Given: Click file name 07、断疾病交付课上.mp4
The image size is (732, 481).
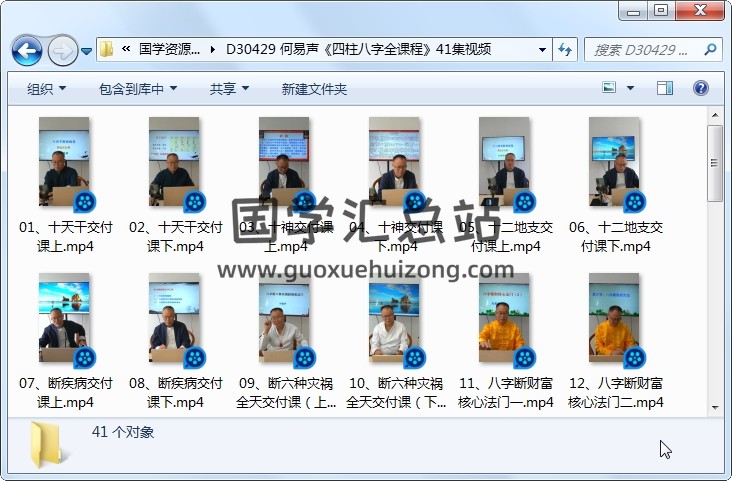Looking at the screenshot, I should coord(66,393).
